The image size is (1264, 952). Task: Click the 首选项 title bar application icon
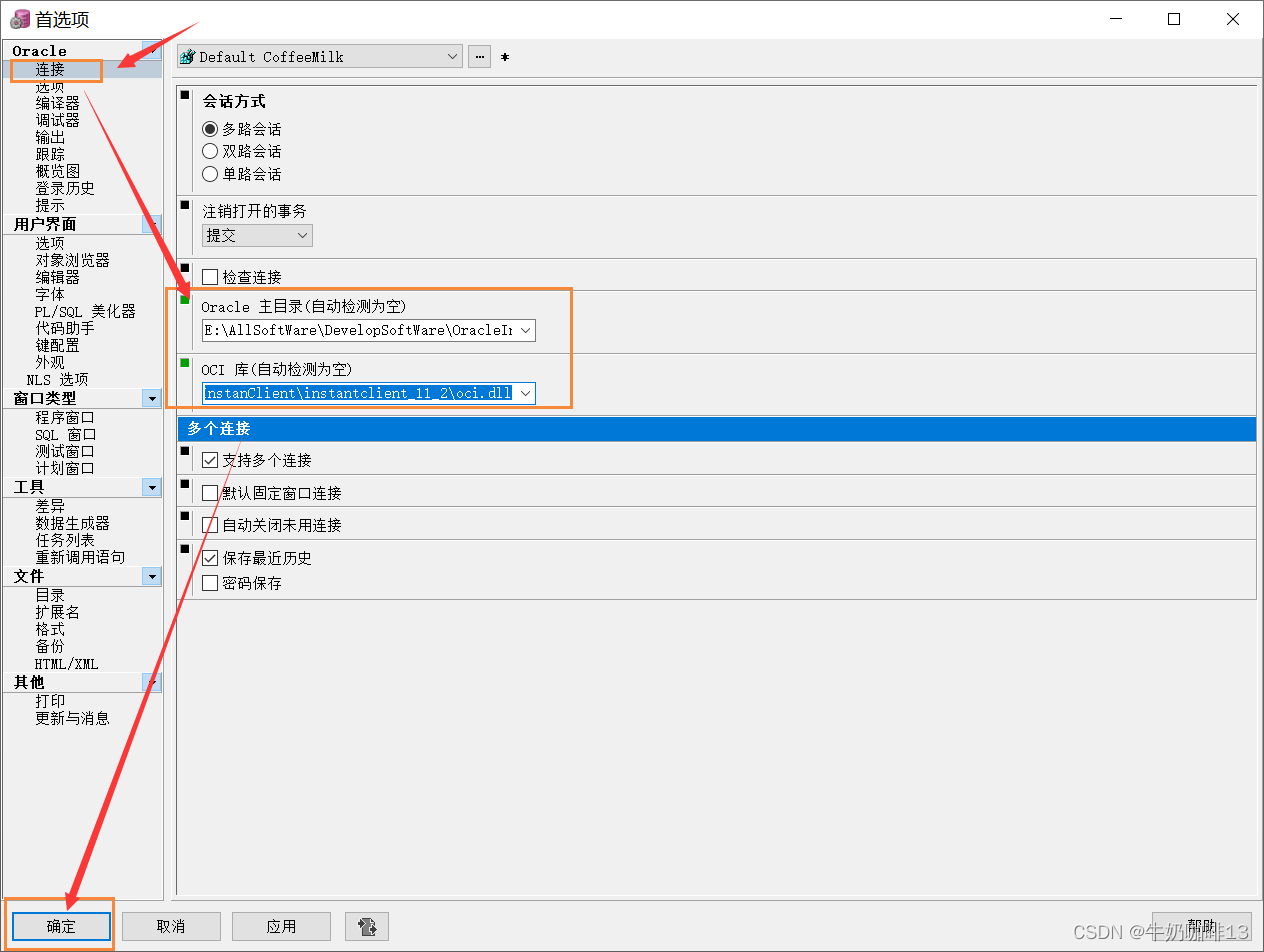pyautogui.click(x=18, y=17)
